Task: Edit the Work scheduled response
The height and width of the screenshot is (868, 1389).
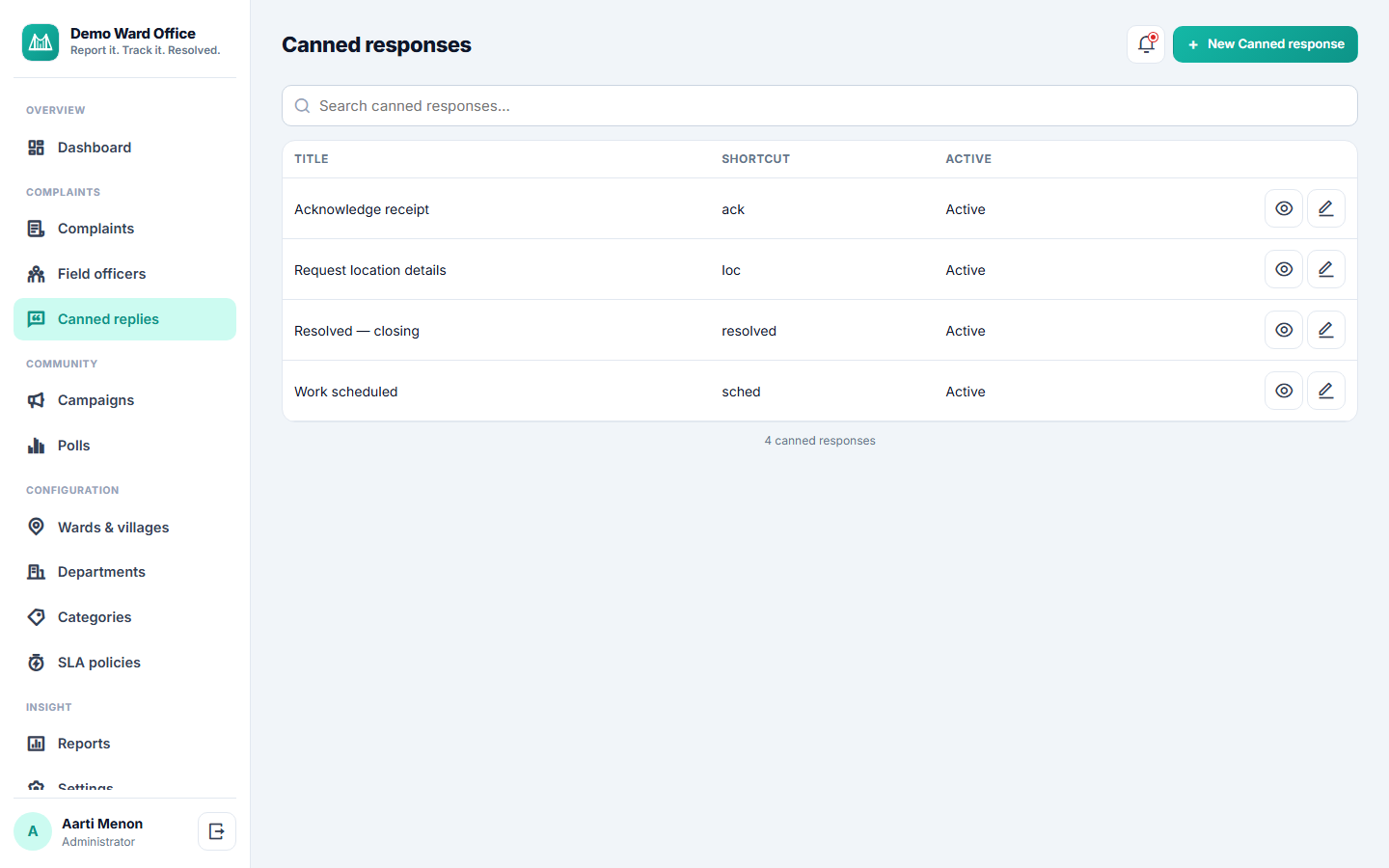Action: (1326, 391)
